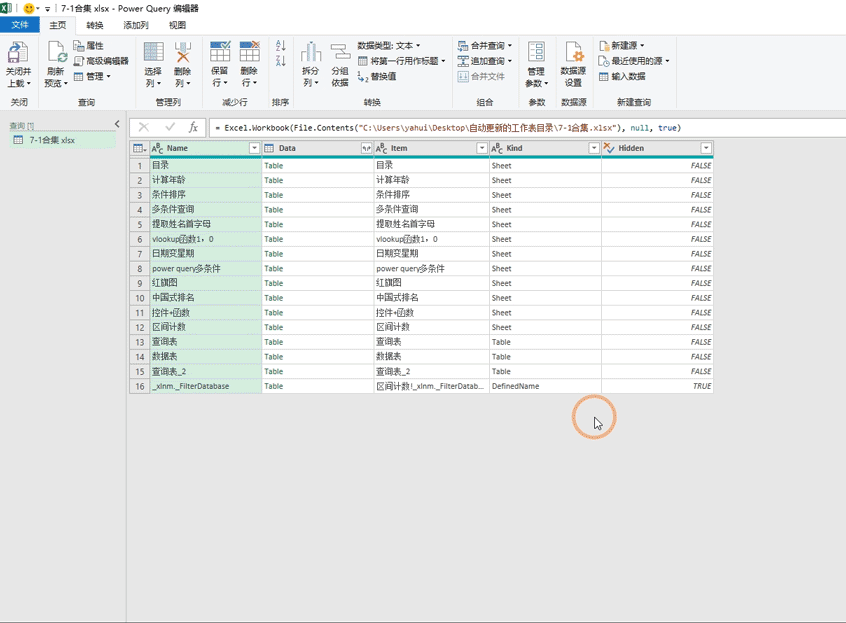This screenshot has width=846, height=623.
Task: Select the Name cell "vlookup函数1，0"
Action: (x=206, y=239)
